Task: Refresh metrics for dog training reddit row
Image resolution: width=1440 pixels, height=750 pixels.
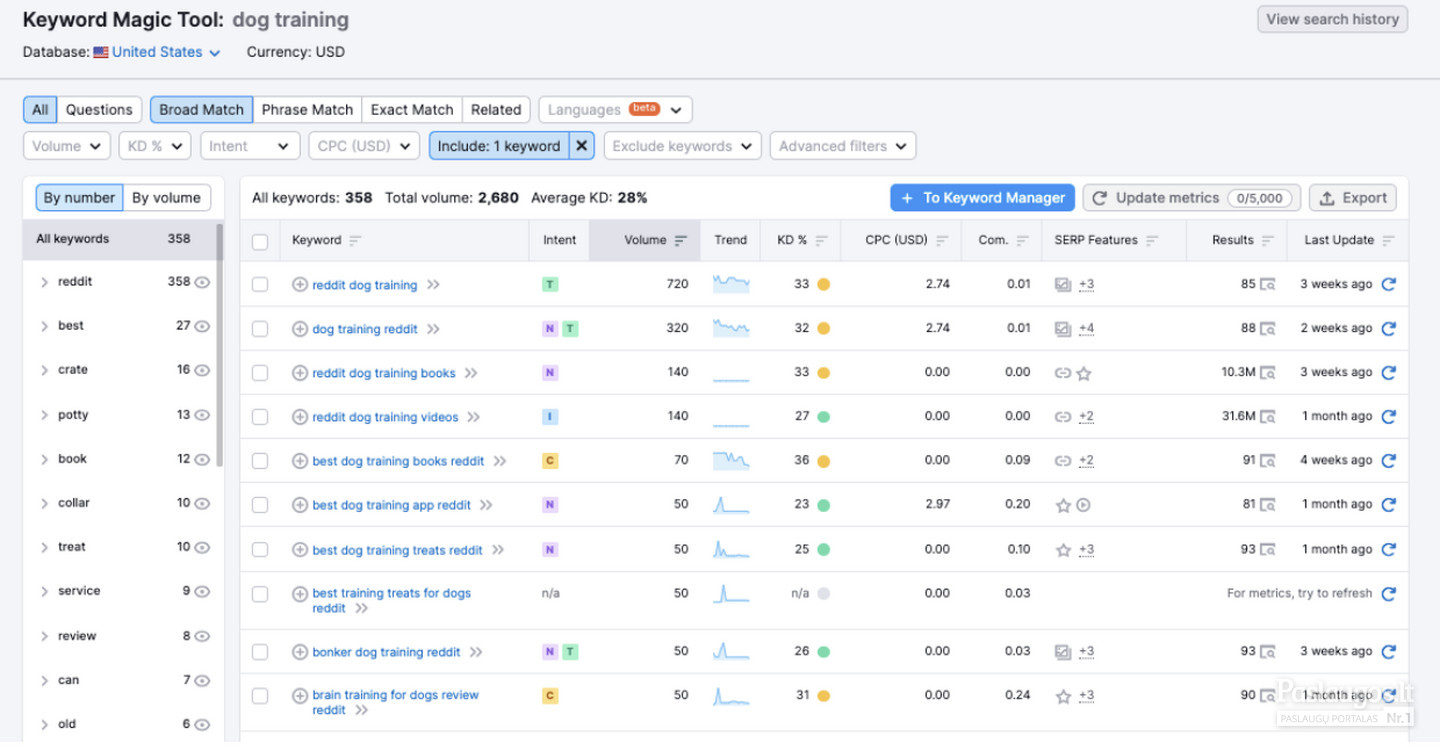Action: click(1388, 328)
